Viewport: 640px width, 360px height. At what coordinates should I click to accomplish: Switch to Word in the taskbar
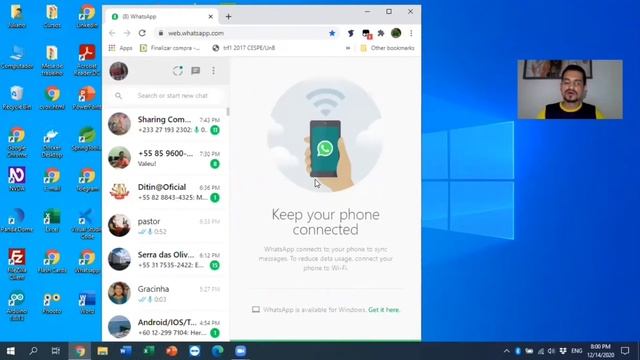click(126, 351)
